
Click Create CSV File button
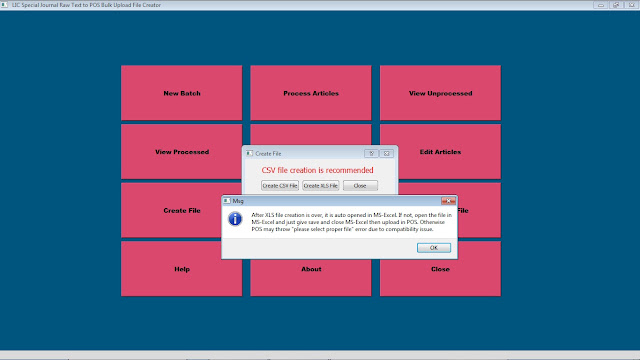click(280, 186)
